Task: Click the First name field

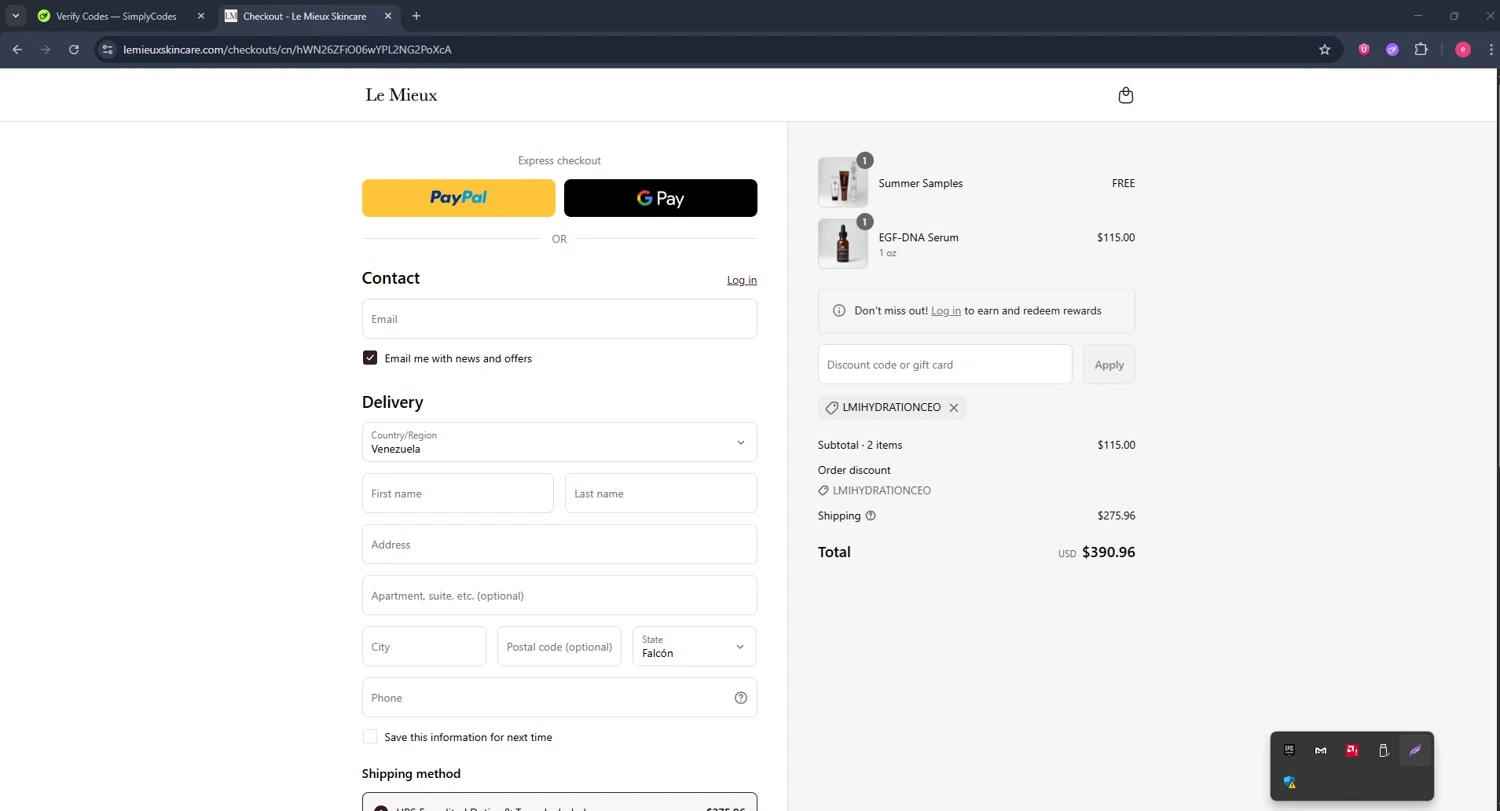Action: (x=458, y=493)
